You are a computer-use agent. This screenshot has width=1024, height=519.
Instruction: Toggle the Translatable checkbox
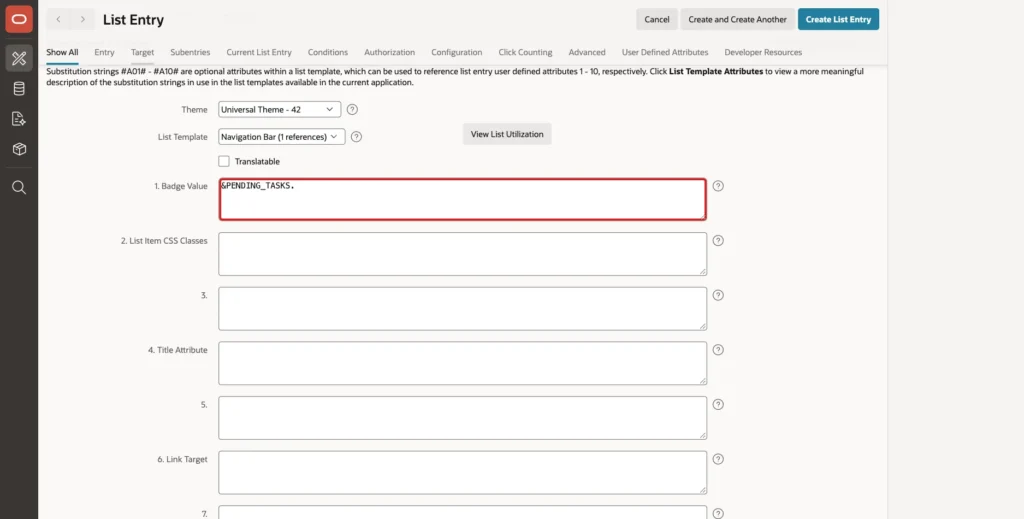224,161
